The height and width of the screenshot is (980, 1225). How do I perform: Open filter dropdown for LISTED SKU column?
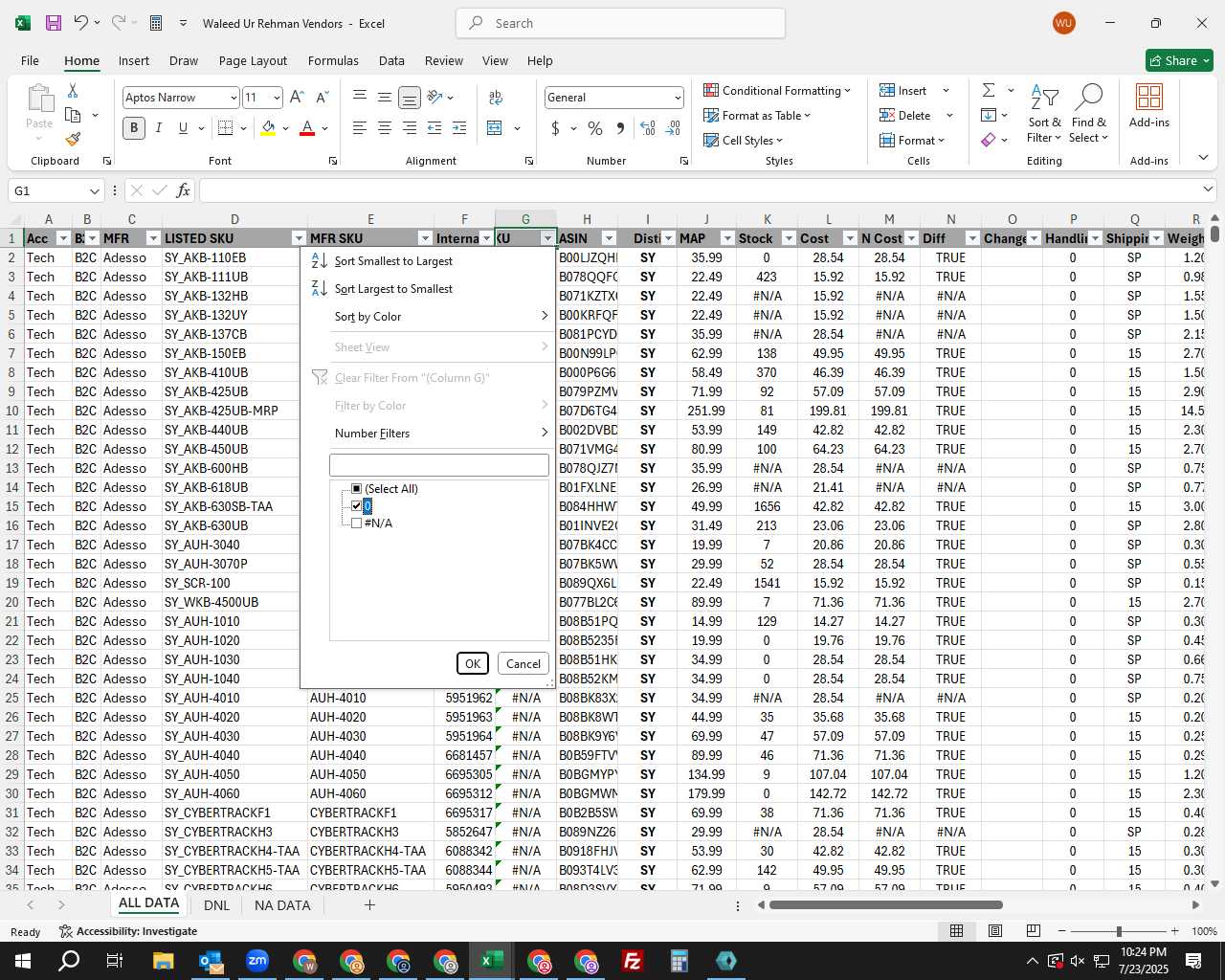299,238
